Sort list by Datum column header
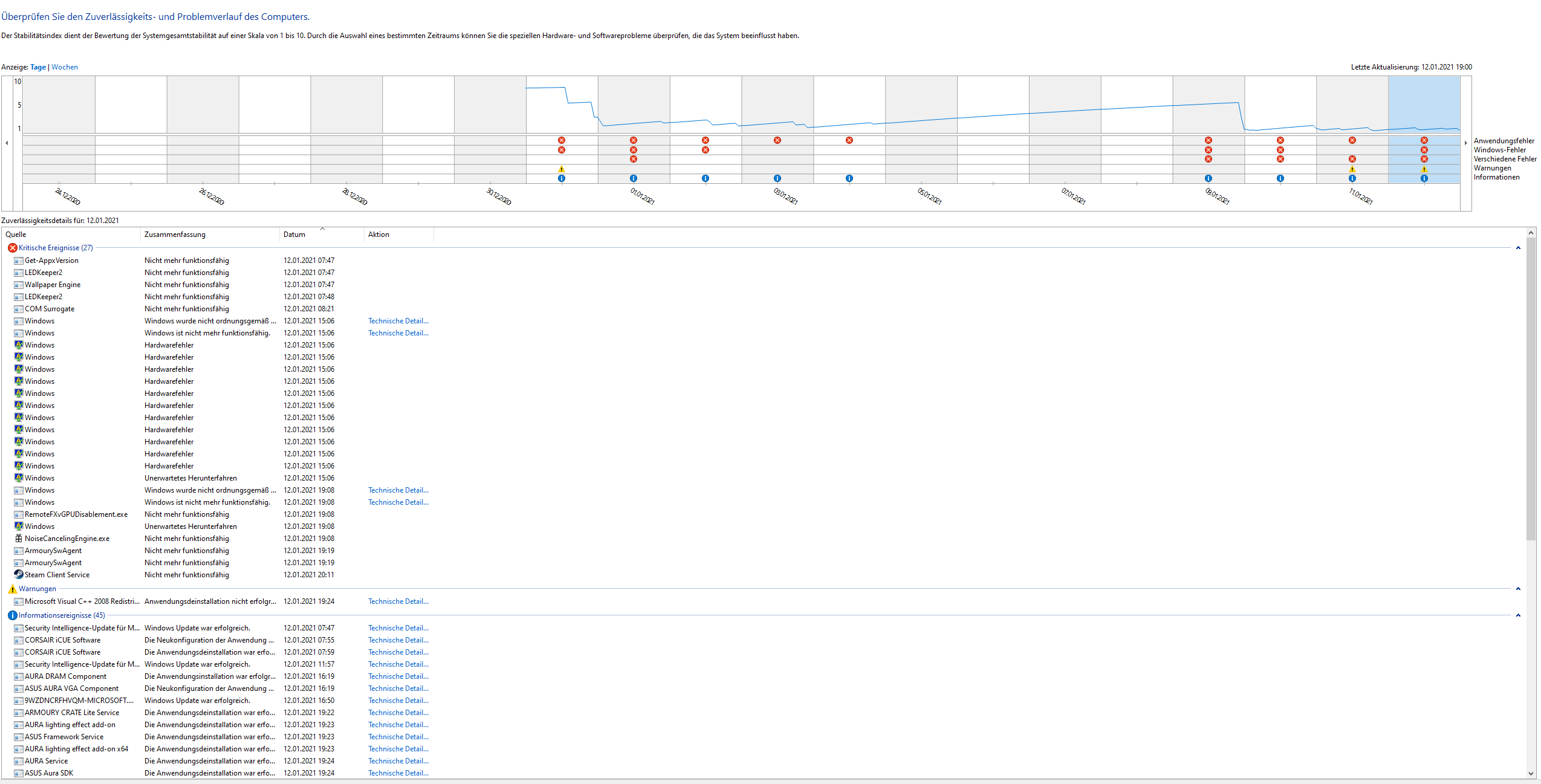 click(x=294, y=235)
